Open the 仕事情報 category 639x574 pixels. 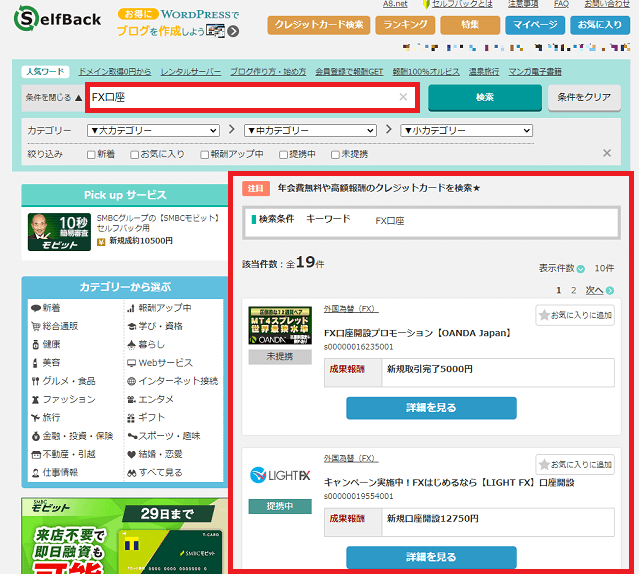[x=55, y=473]
